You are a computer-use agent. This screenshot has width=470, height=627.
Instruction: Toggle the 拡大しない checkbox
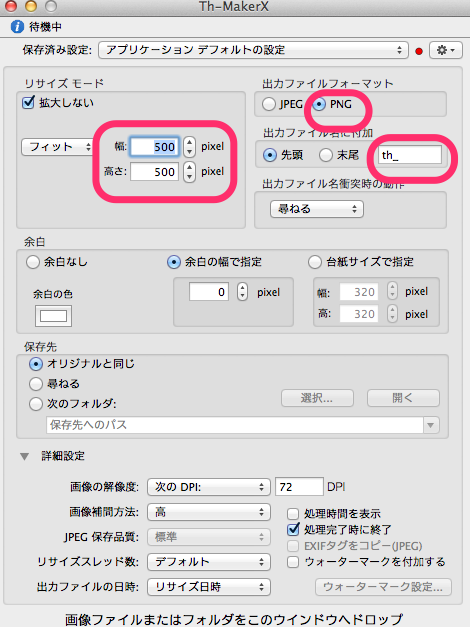[x=28, y=102]
